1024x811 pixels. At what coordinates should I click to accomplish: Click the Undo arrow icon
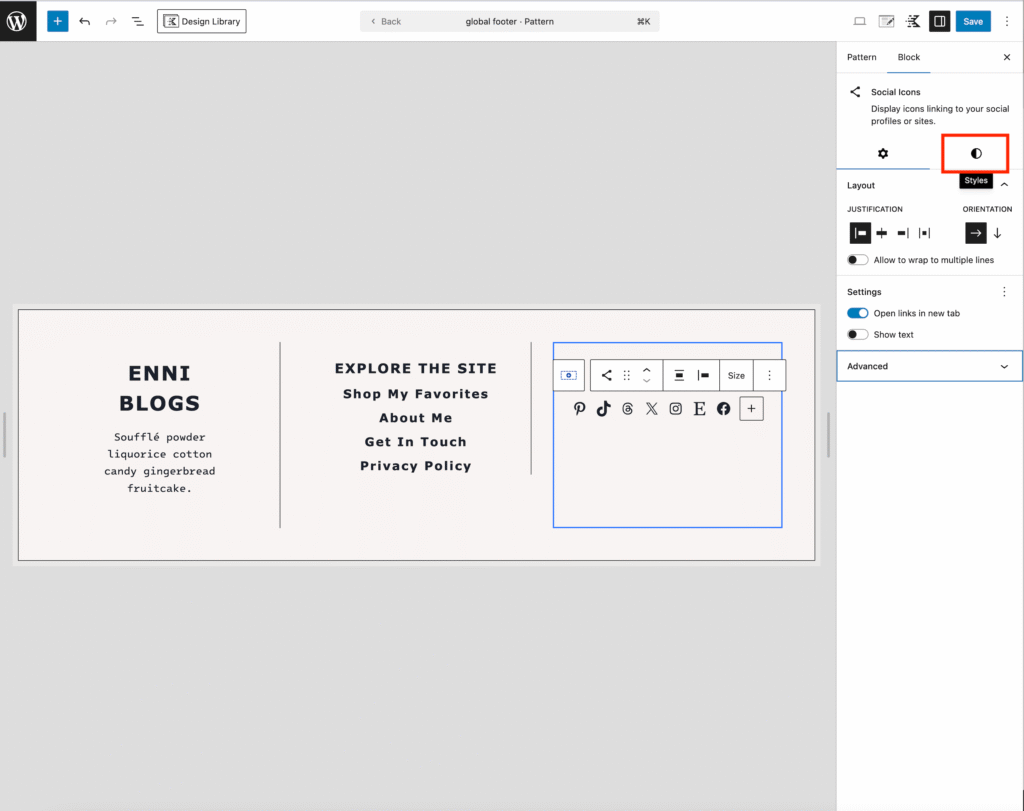point(85,21)
